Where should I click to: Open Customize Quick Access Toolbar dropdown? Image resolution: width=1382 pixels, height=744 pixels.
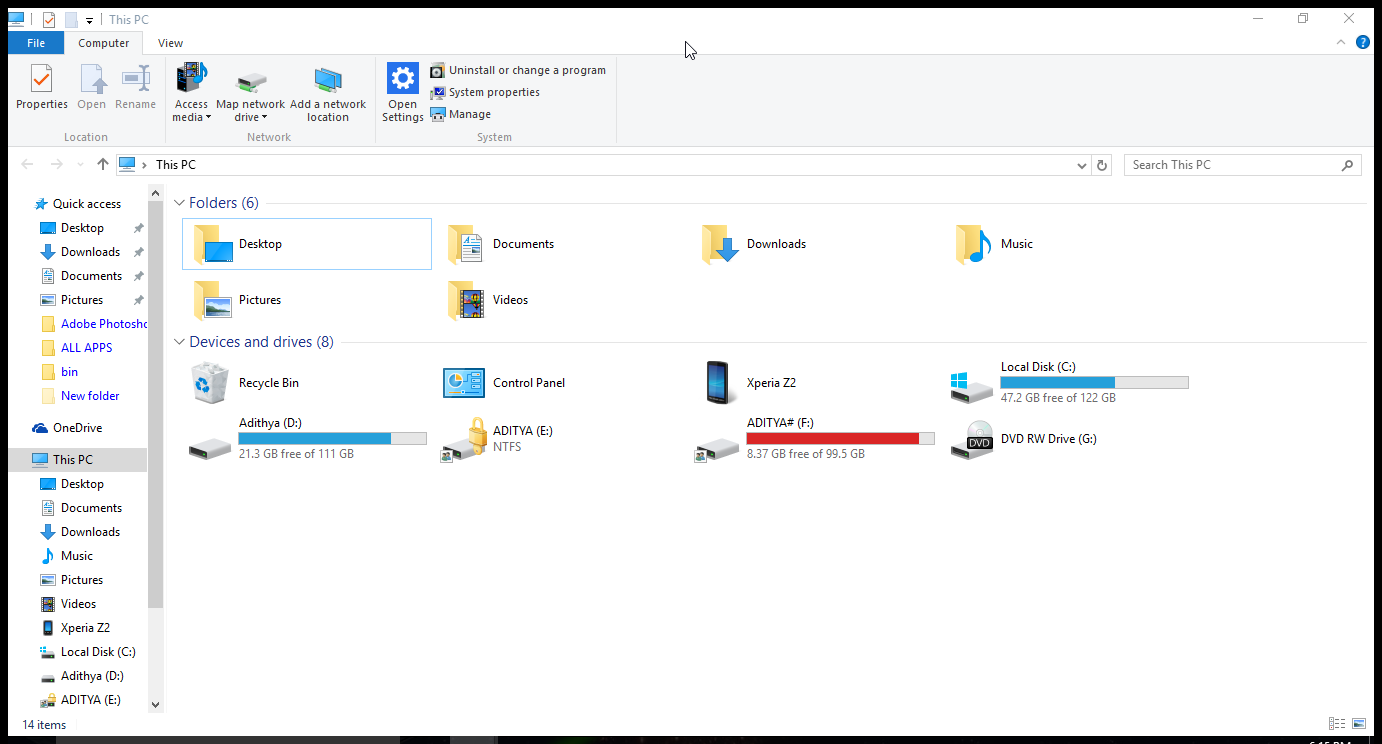coord(89,20)
